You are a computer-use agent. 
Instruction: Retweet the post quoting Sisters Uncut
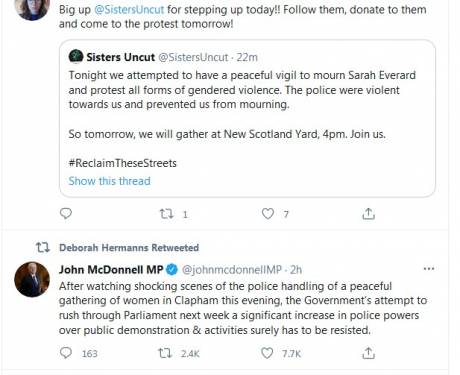click(166, 213)
